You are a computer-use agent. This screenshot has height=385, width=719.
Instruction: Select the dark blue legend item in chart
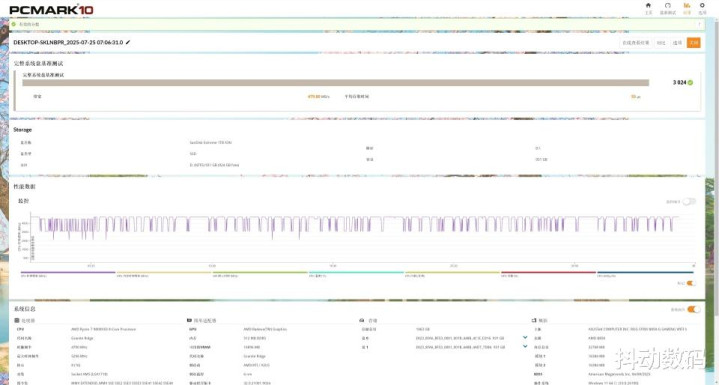click(x=645, y=274)
